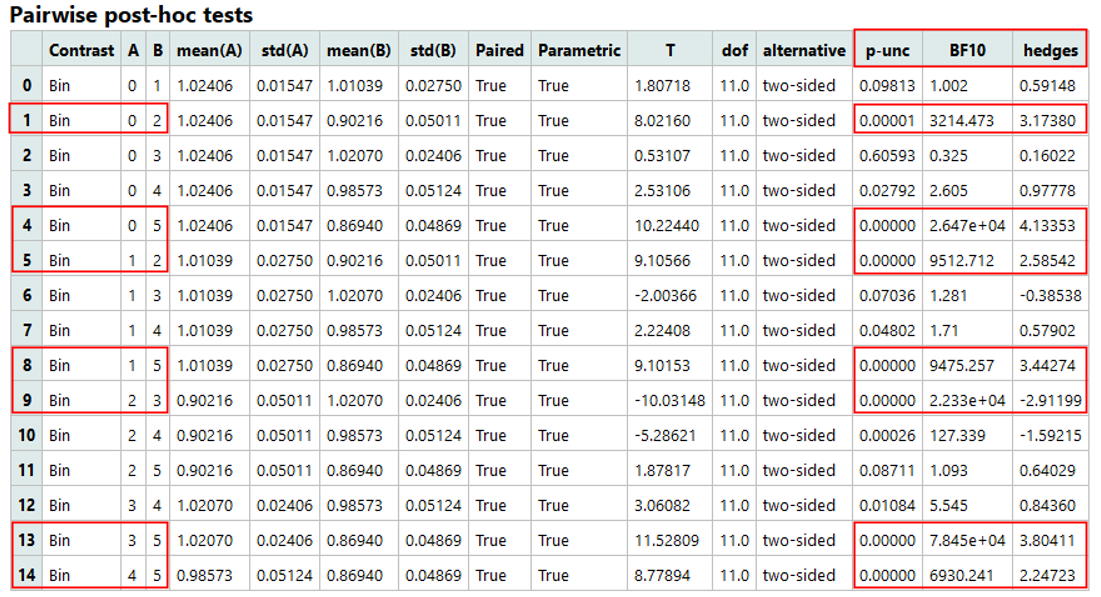
Task: Click the "Pairwise post-hoc tests" title text
Action: [128, 16]
